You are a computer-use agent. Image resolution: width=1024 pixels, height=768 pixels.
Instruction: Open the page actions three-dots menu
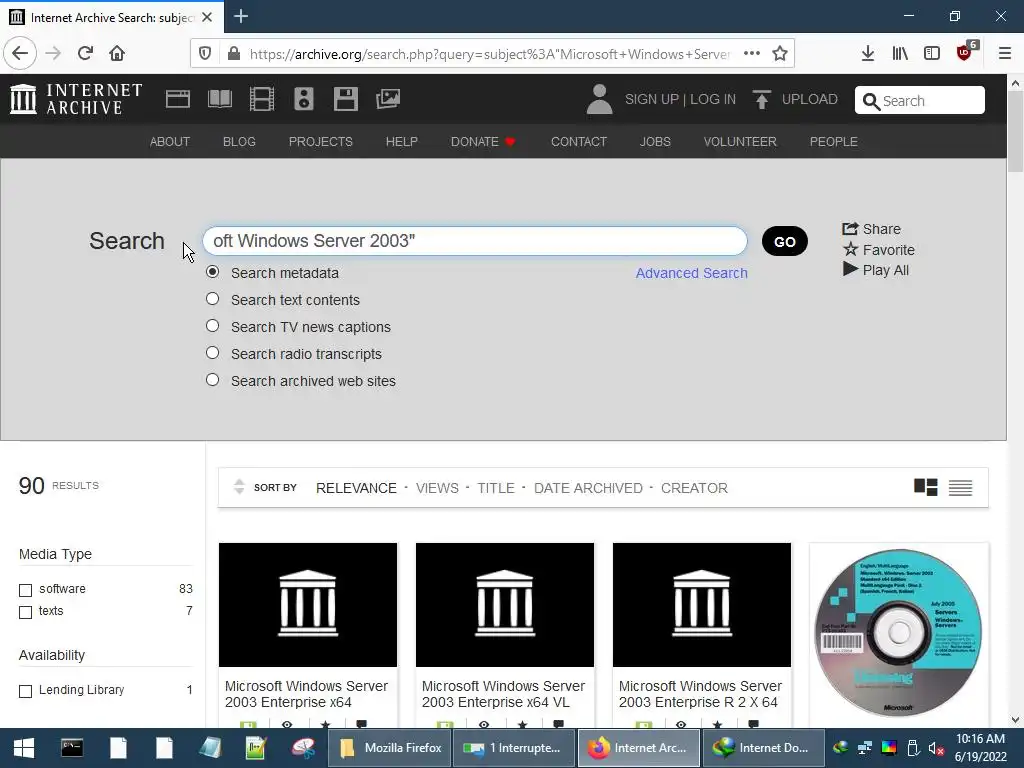coord(752,54)
